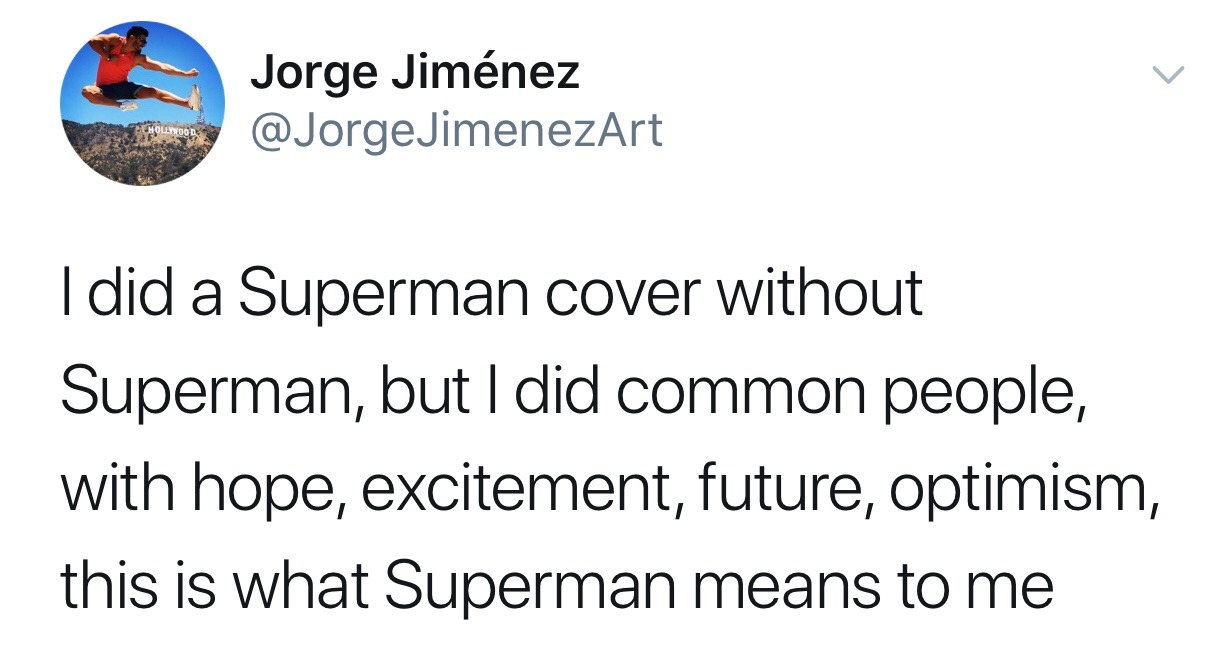
Task: Open the tweet options chevron
Action: click(x=1167, y=75)
